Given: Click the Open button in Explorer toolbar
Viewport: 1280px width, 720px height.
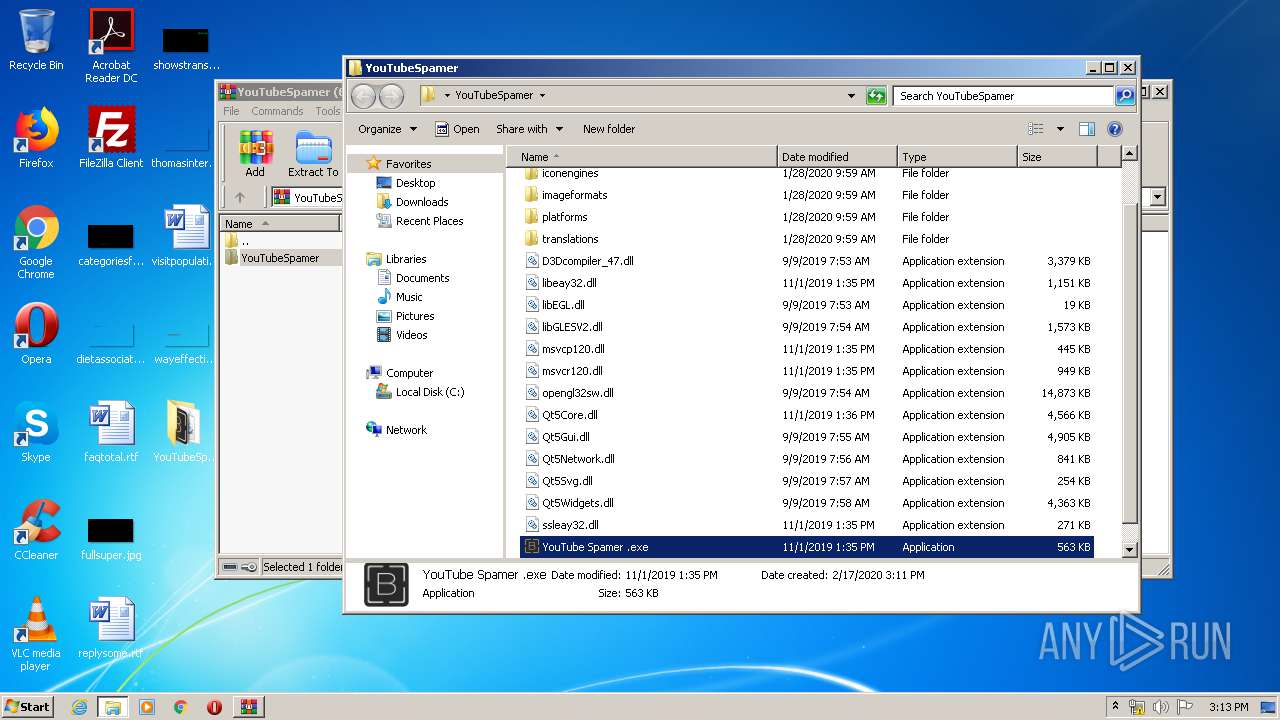Looking at the screenshot, I should (x=457, y=129).
